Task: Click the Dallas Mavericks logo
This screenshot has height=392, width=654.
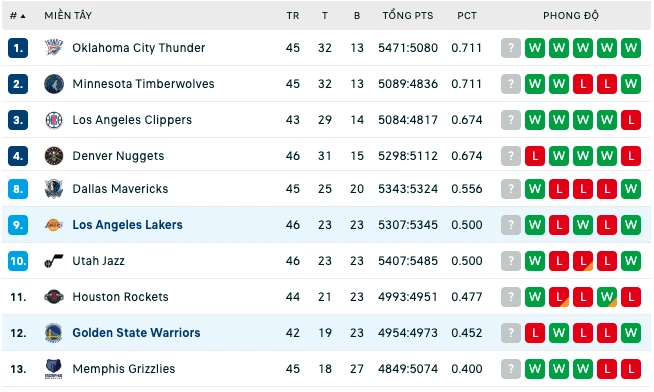Action: tap(54, 189)
